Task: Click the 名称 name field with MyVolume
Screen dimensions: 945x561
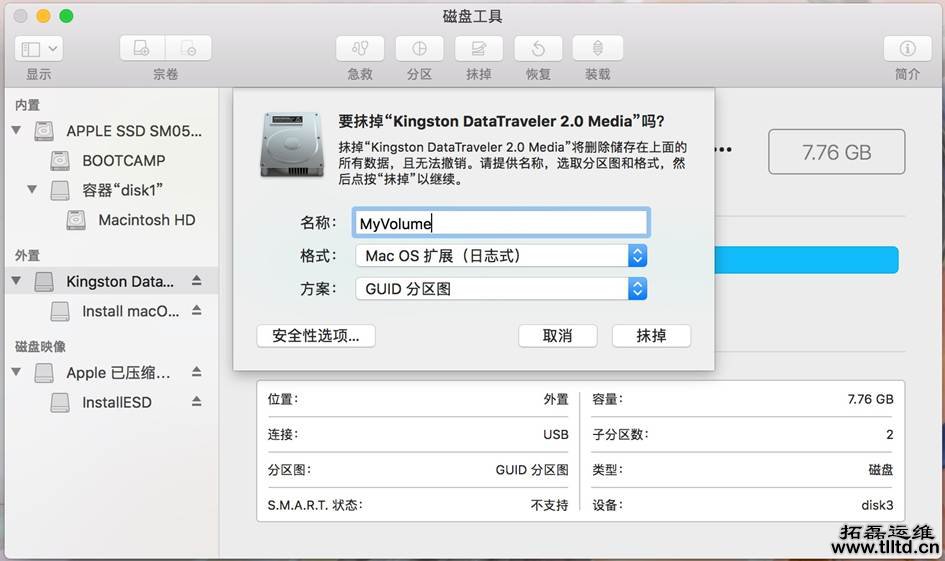Action: pos(501,223)
